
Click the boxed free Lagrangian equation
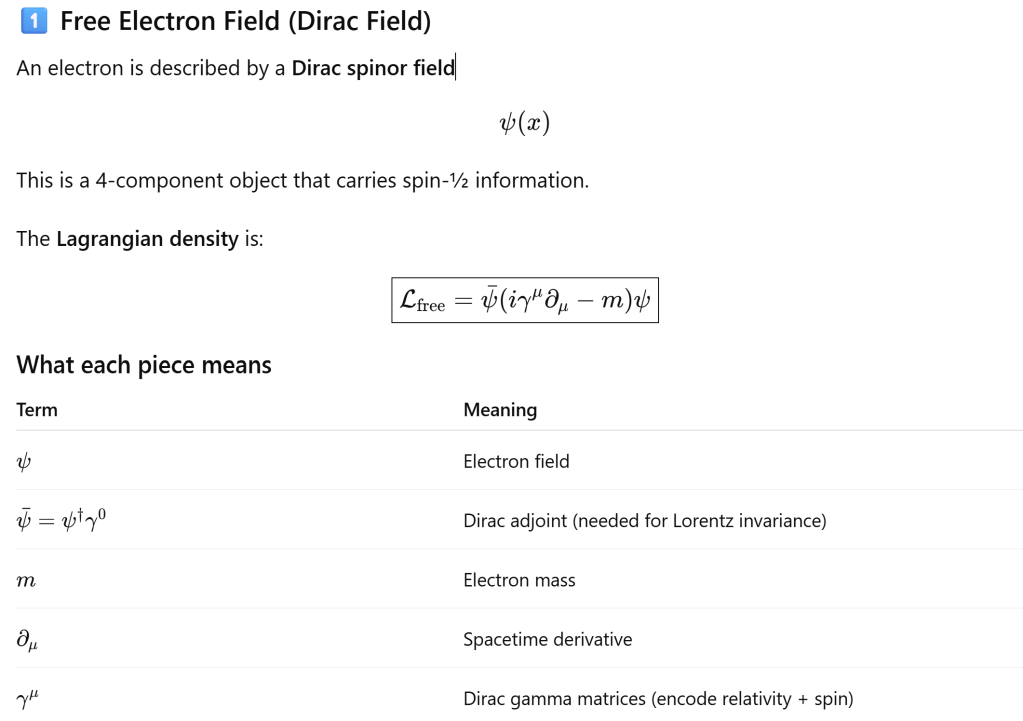coord(524,300)
